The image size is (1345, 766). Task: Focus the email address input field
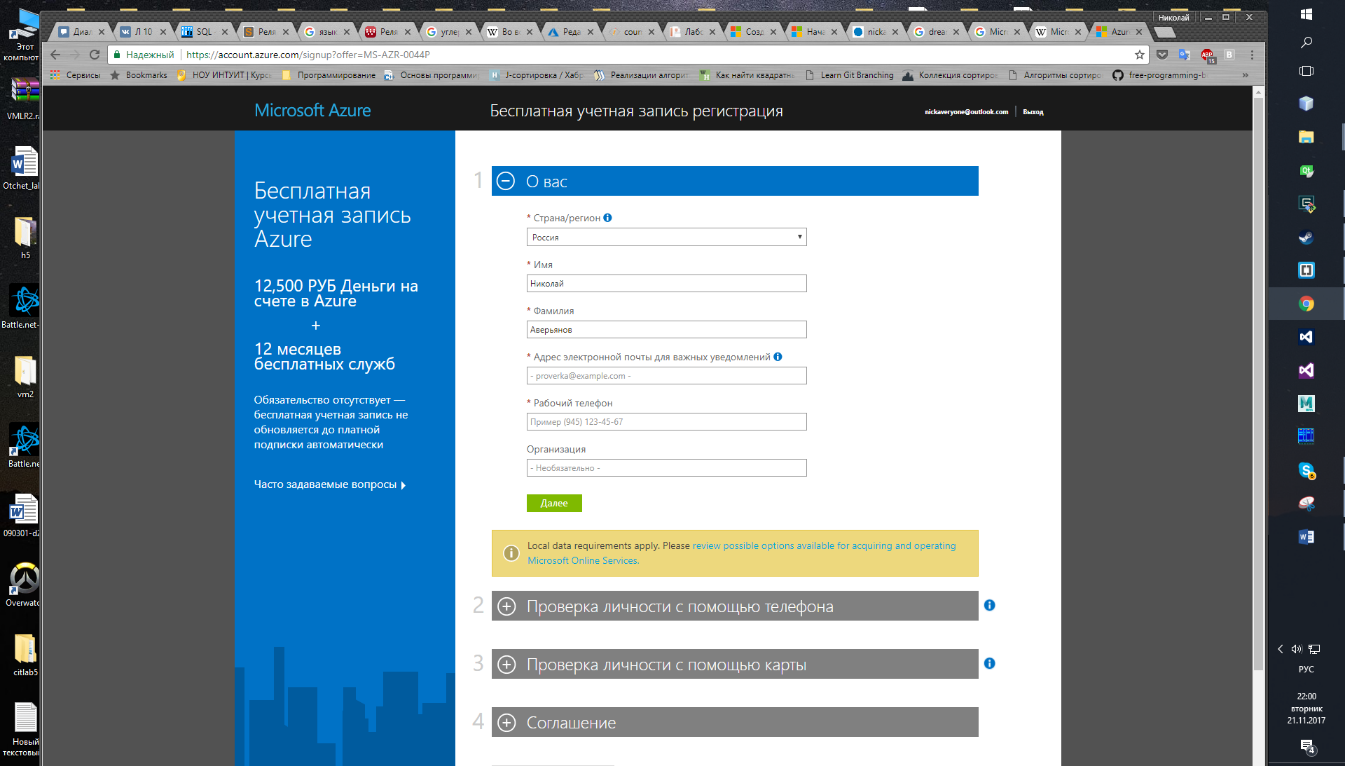click(x=666, y=376)
